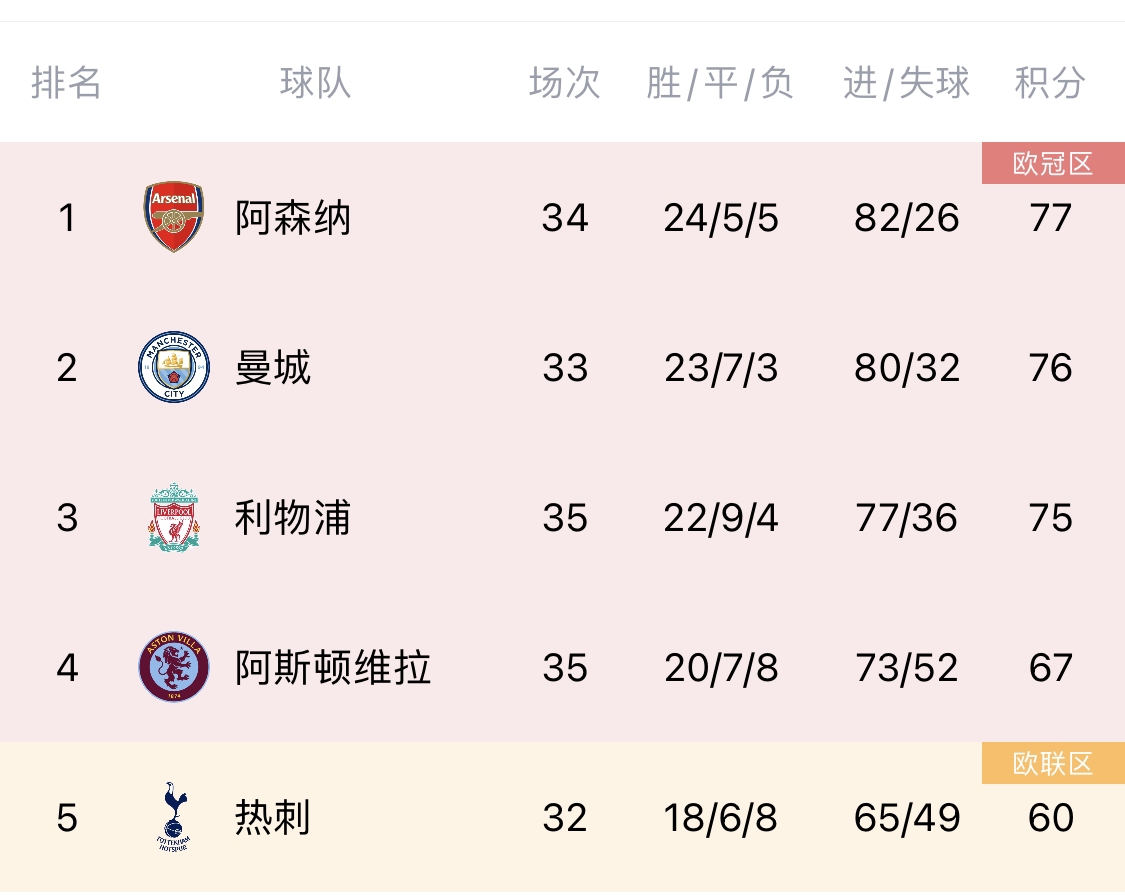Select the Liverpool club crest
1125x895 pixels.
click(174, 517)
